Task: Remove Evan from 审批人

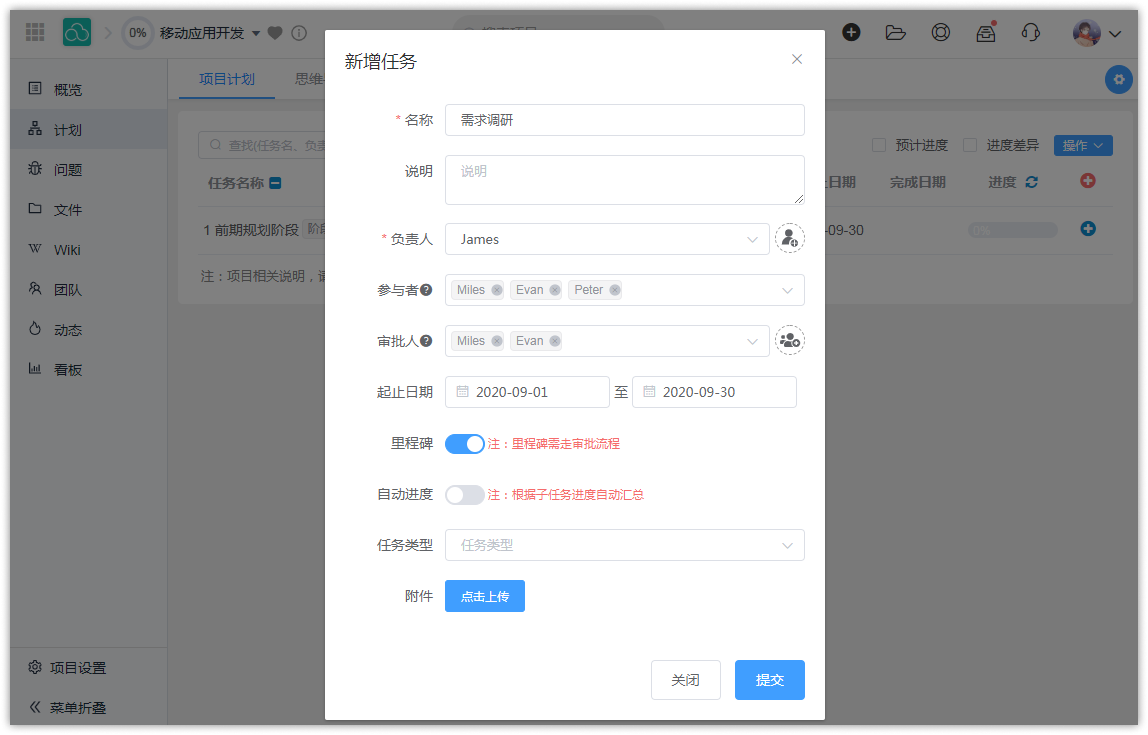Action: [555, 340]
